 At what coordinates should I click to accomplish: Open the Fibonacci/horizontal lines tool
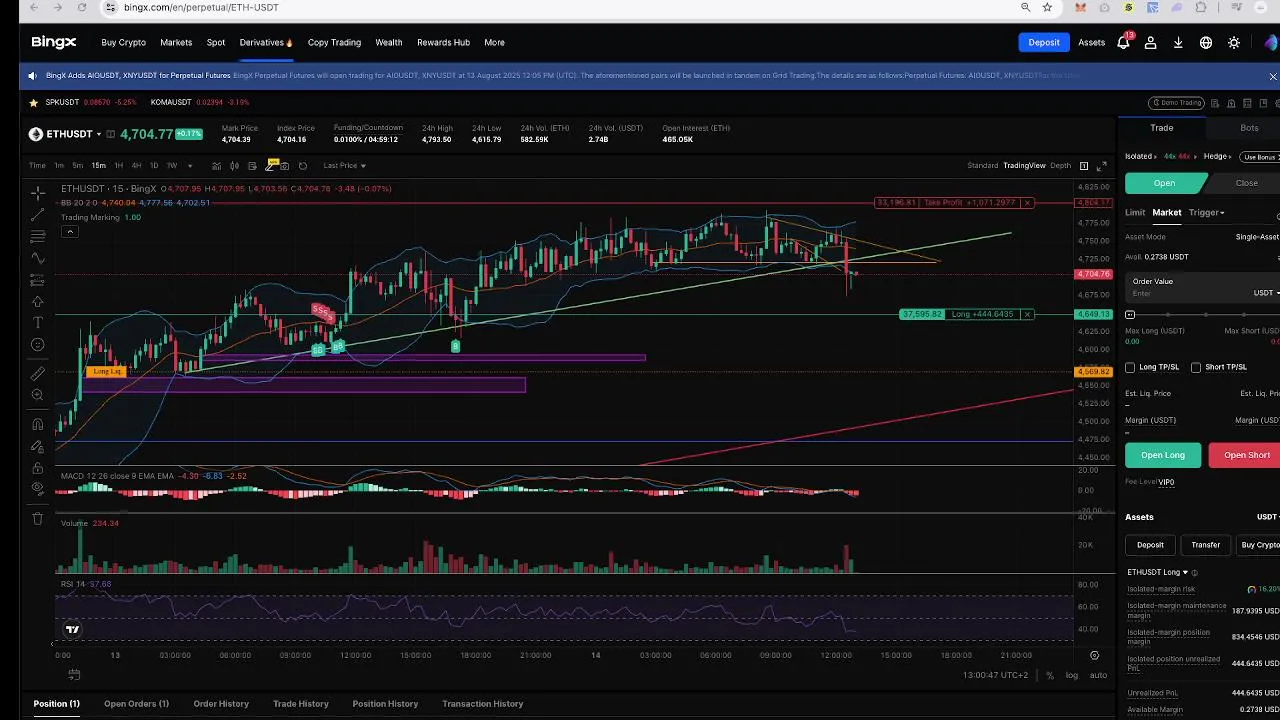(37, 237)
